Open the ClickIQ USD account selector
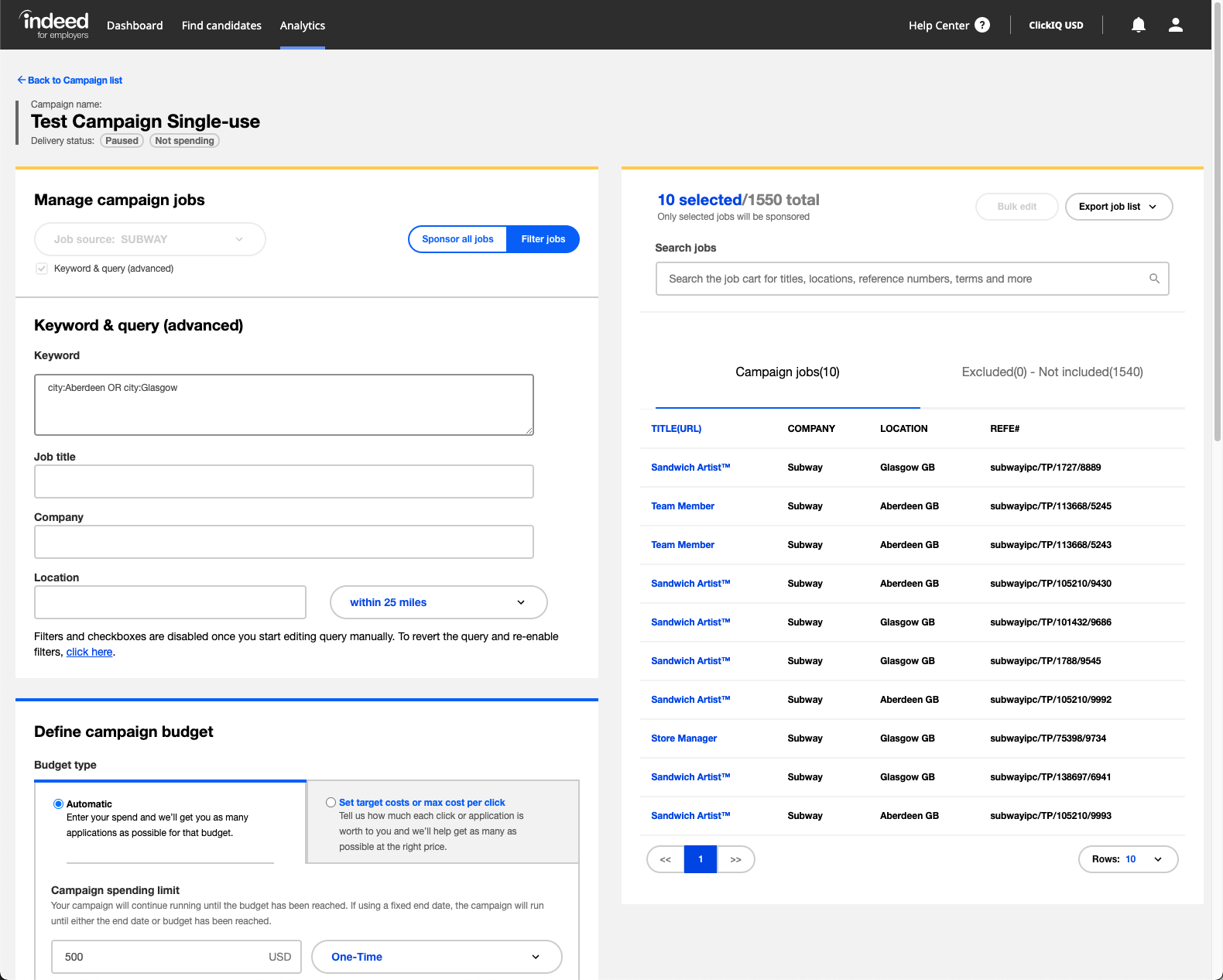The image size is (1223, 980). 1056,26
